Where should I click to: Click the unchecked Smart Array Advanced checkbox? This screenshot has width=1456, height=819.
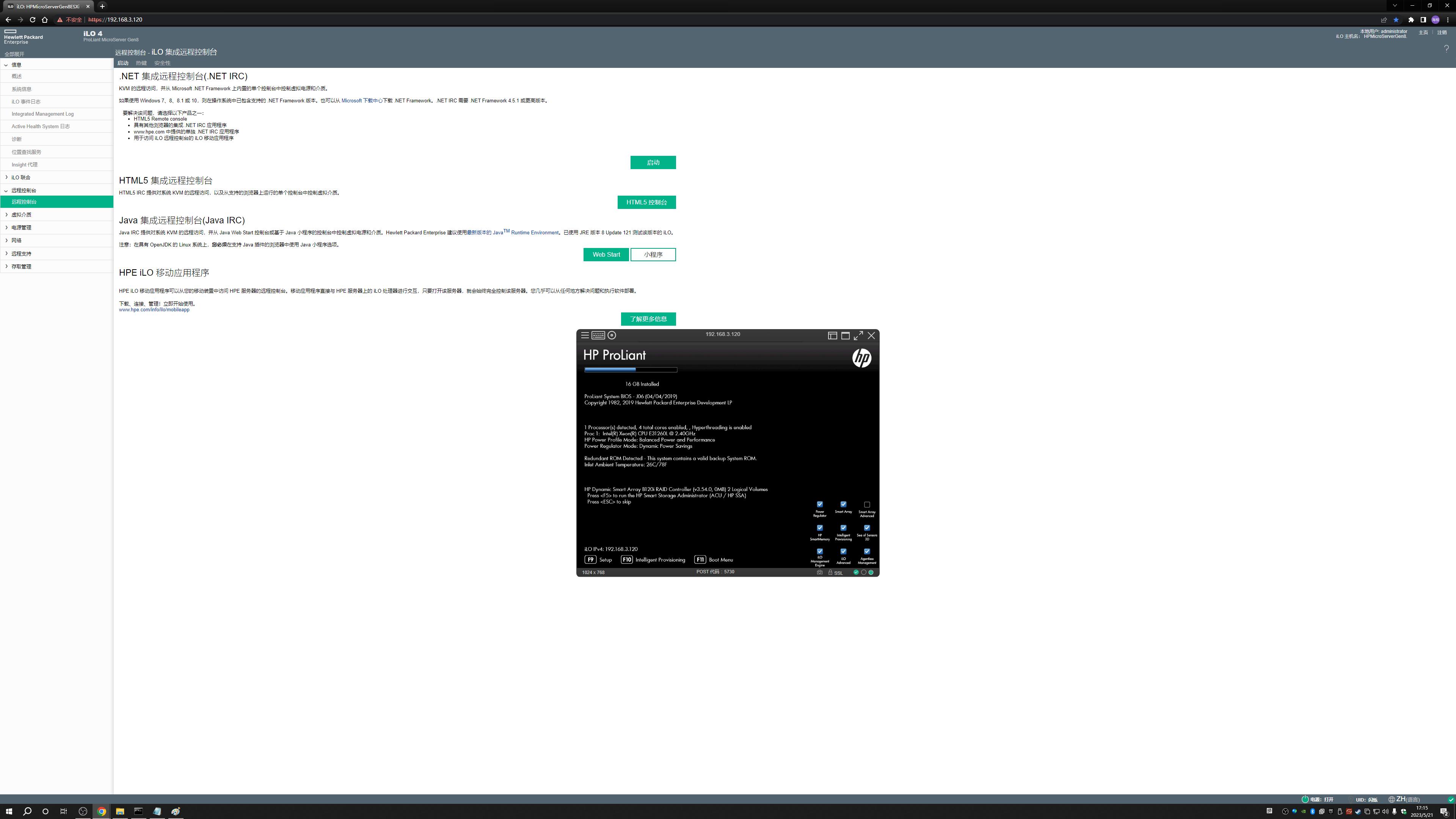coord(866,505)
